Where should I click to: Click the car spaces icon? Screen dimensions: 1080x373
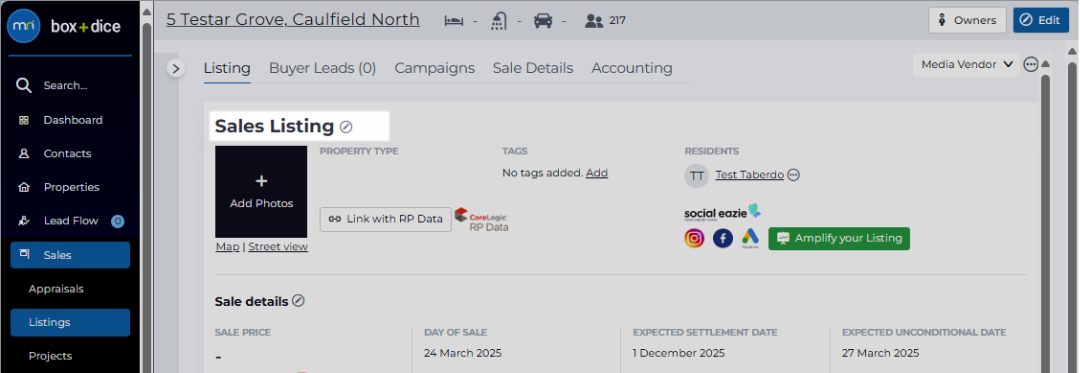tap(543, 21)
